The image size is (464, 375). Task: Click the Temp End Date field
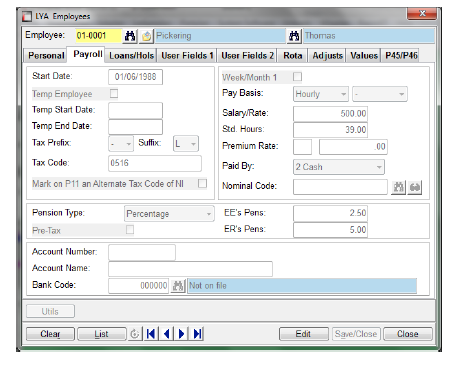click(x=135, y=127)
